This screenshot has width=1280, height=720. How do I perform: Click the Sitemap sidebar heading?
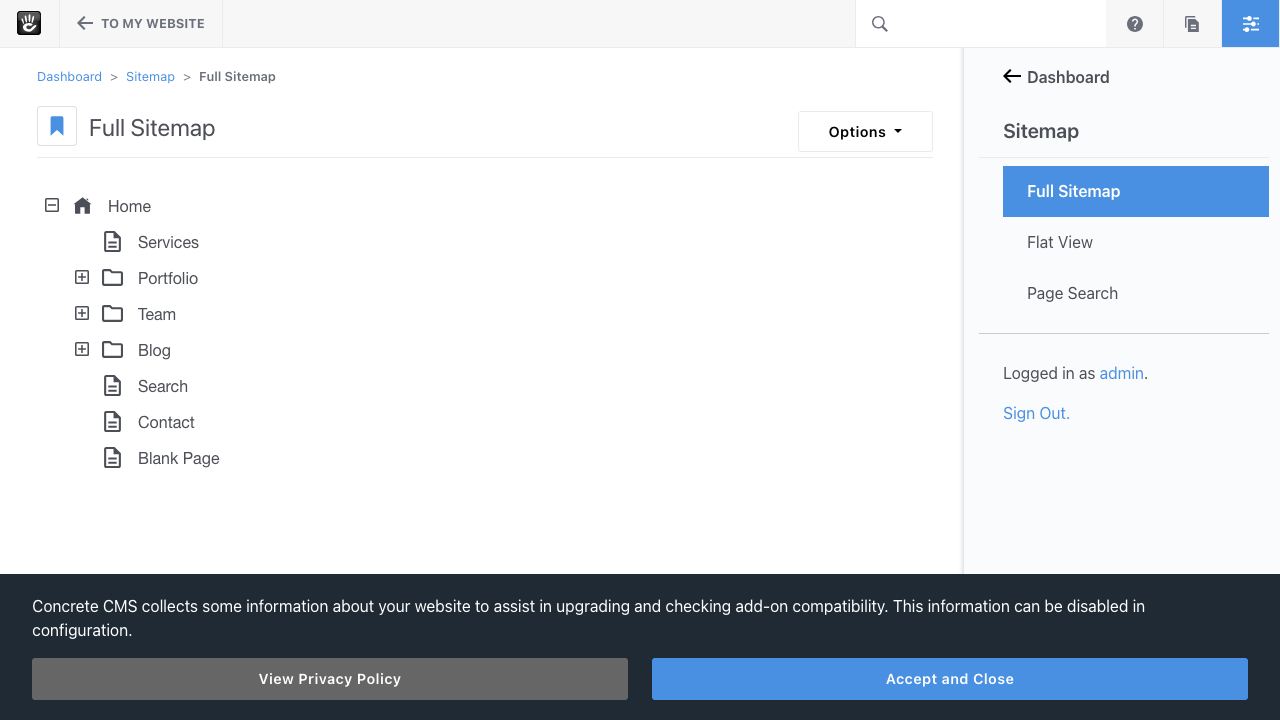click(1041, 131)
